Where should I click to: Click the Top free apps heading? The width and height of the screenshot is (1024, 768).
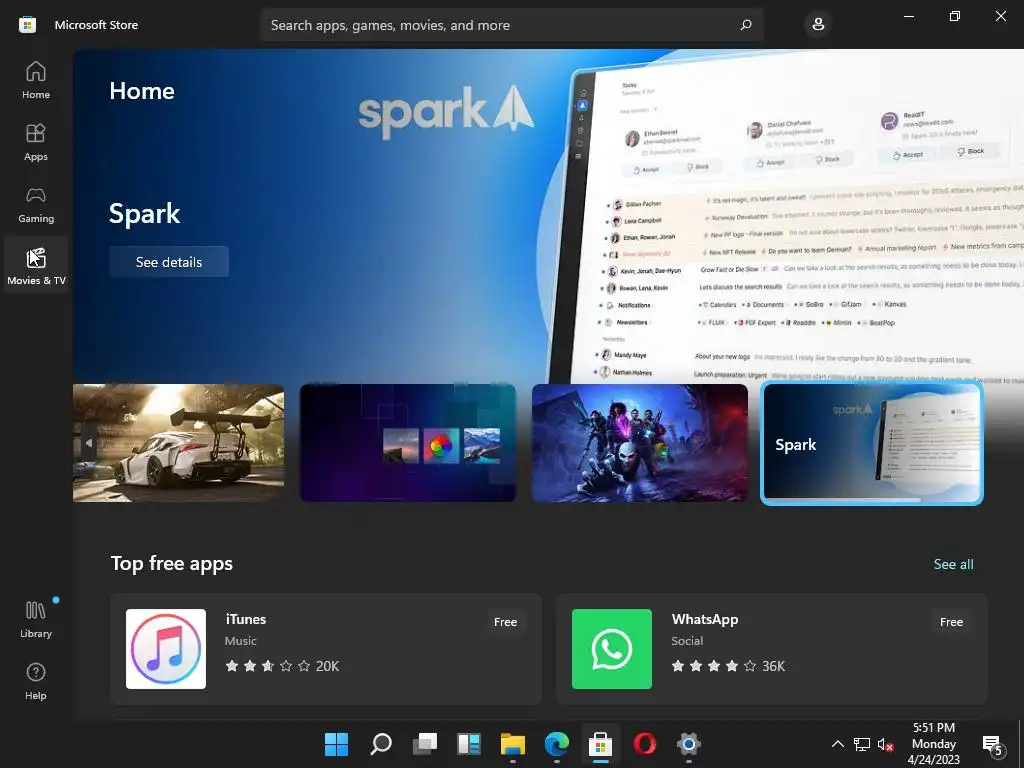click(172, 564)
